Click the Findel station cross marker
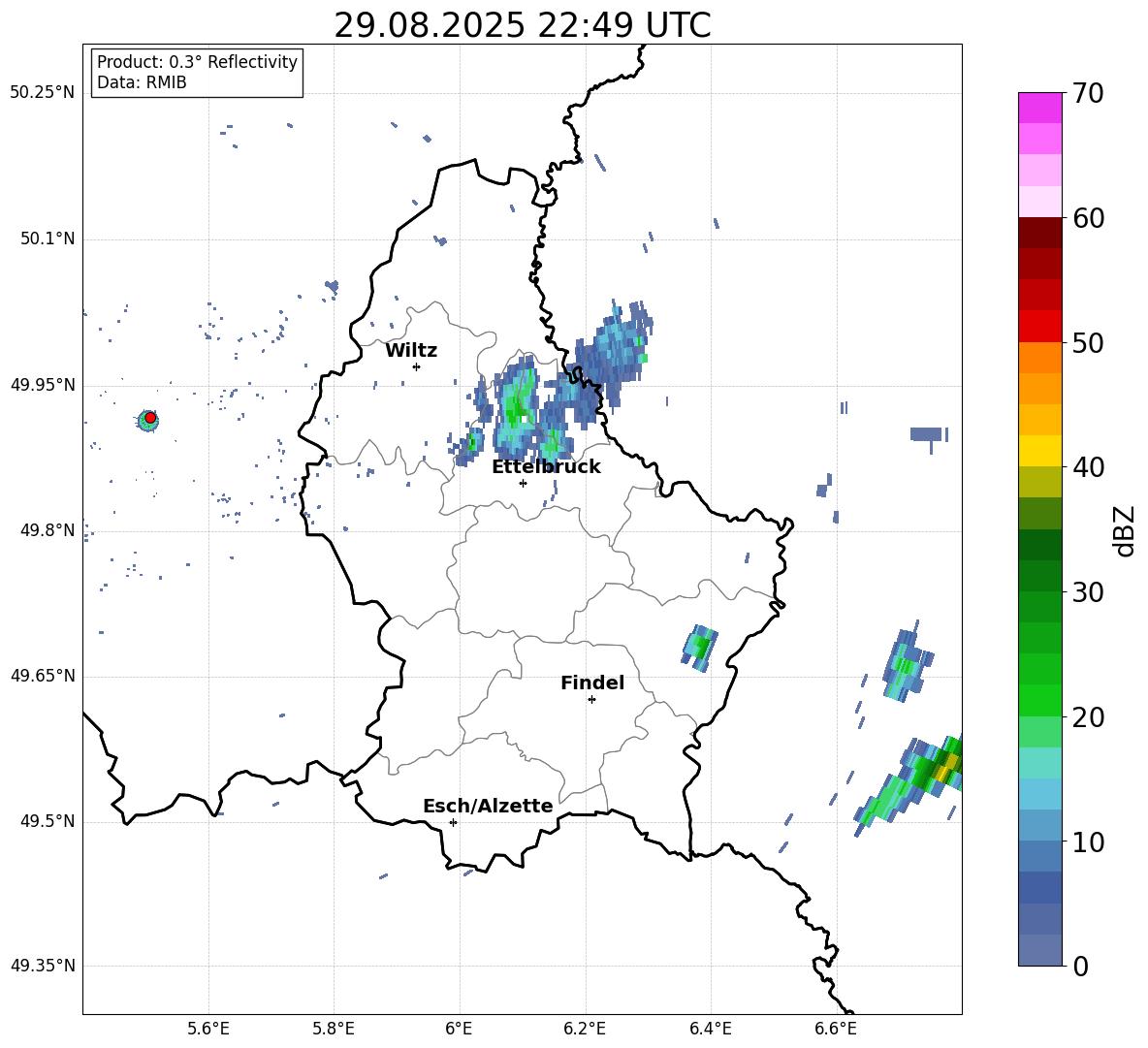Screen dimensions: 1148x1048 pos(591,700)
